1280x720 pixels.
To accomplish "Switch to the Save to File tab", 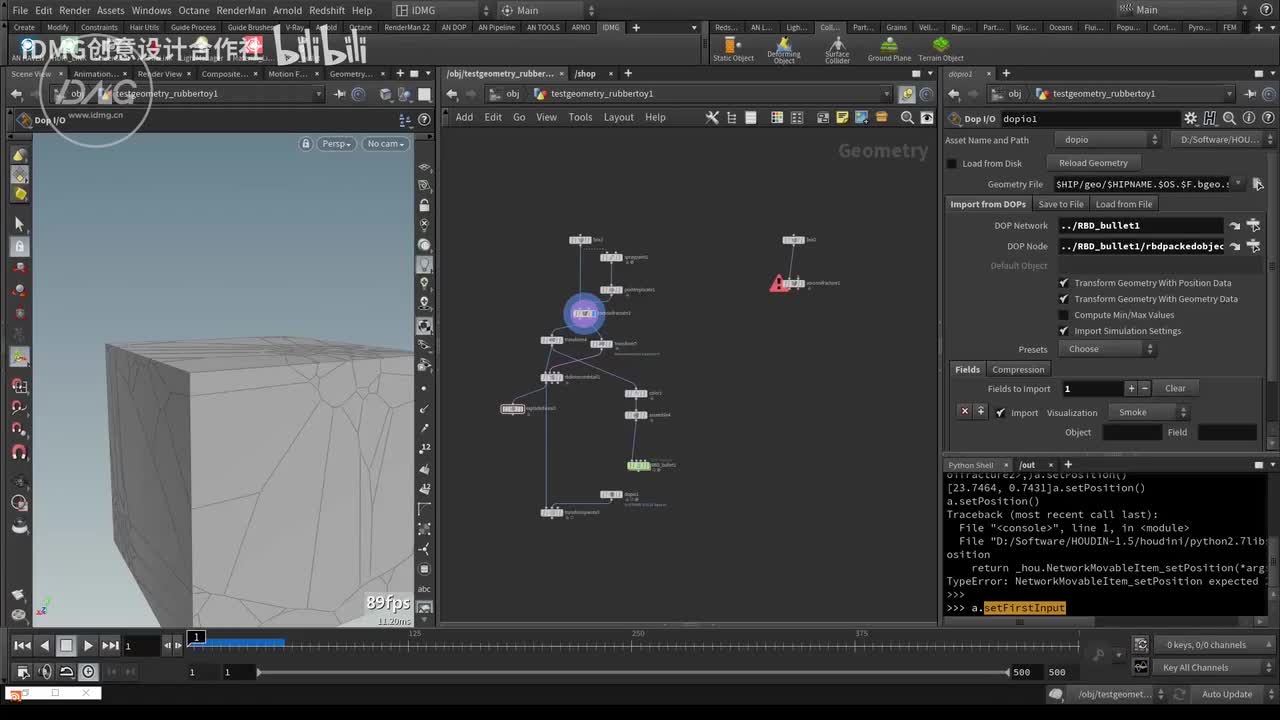I will (1060, 204).
